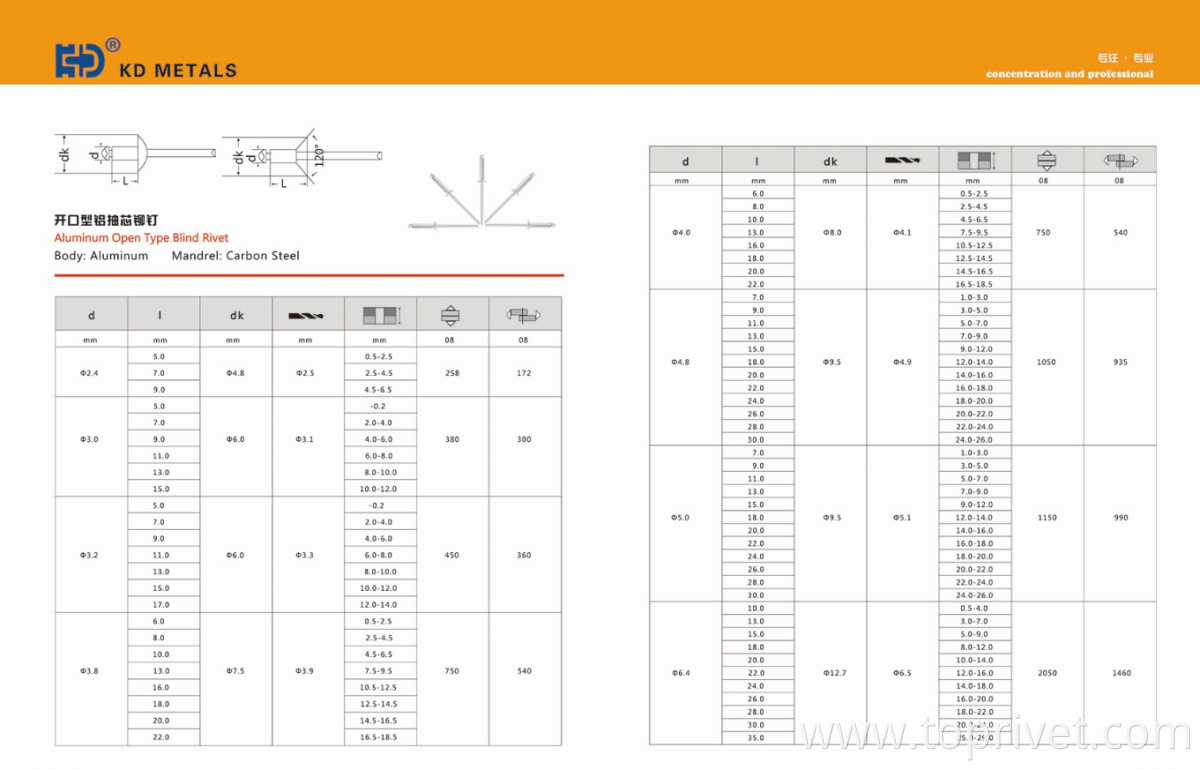Click the '360' shear value cell

[525, 555]
